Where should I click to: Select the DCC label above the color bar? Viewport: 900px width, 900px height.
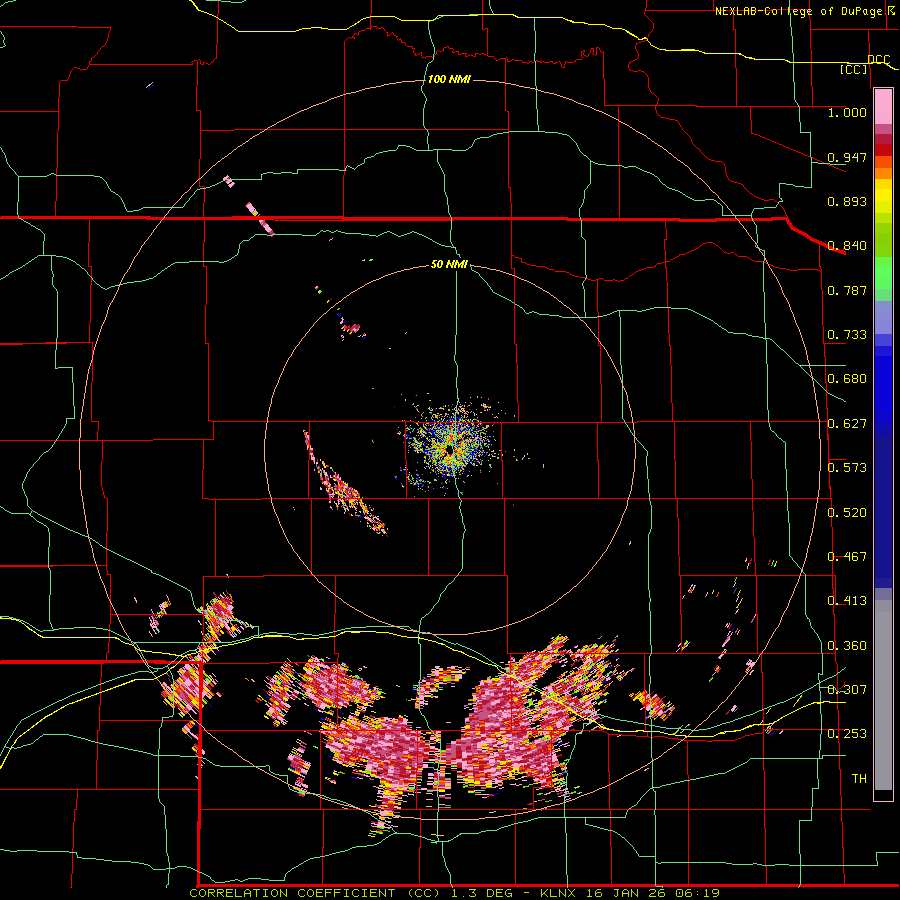[x=879, y=59]
